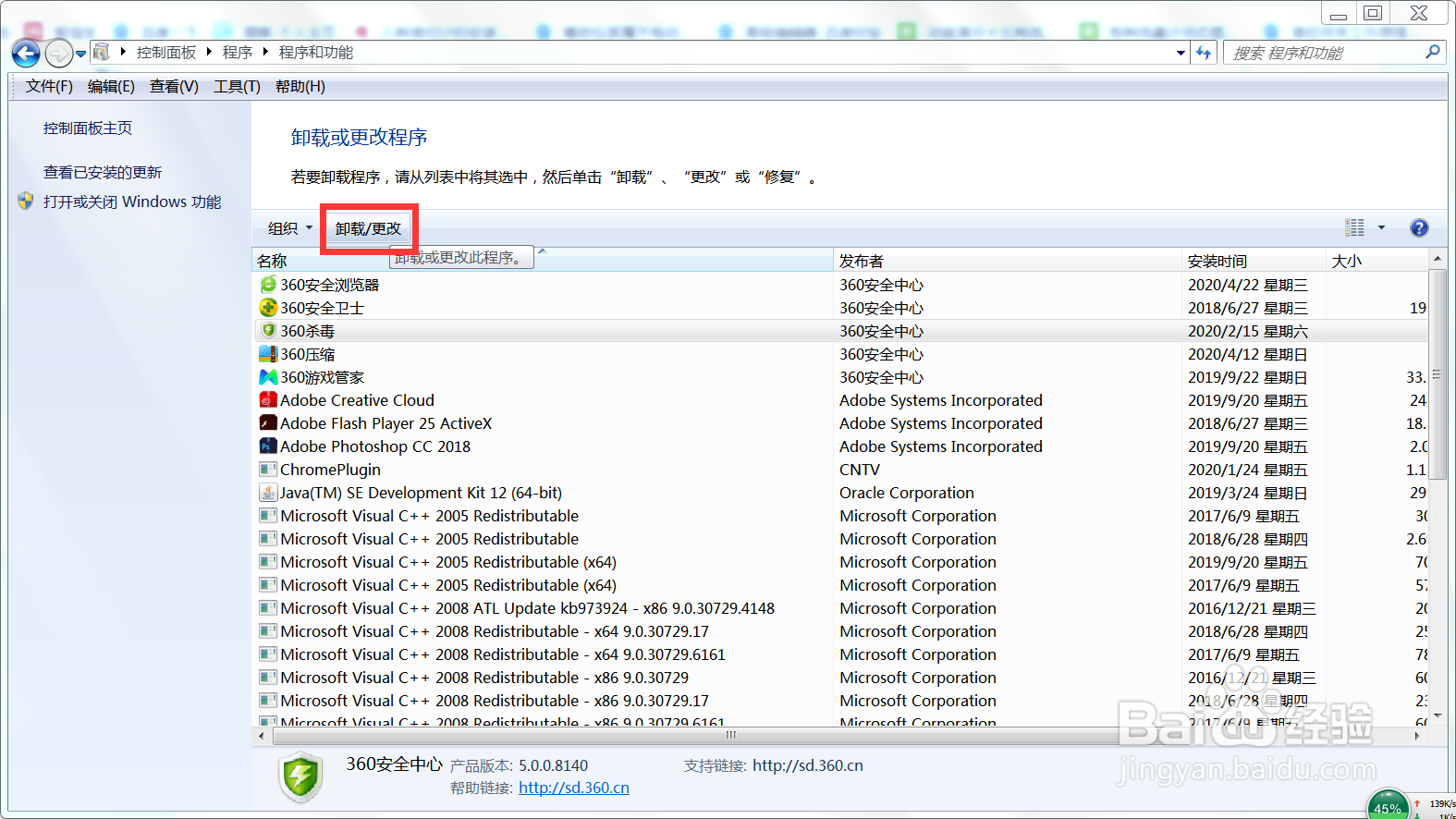Select Visual C++ 2008 Redistributable x86 9.0.30729.17

click(841, 701)
